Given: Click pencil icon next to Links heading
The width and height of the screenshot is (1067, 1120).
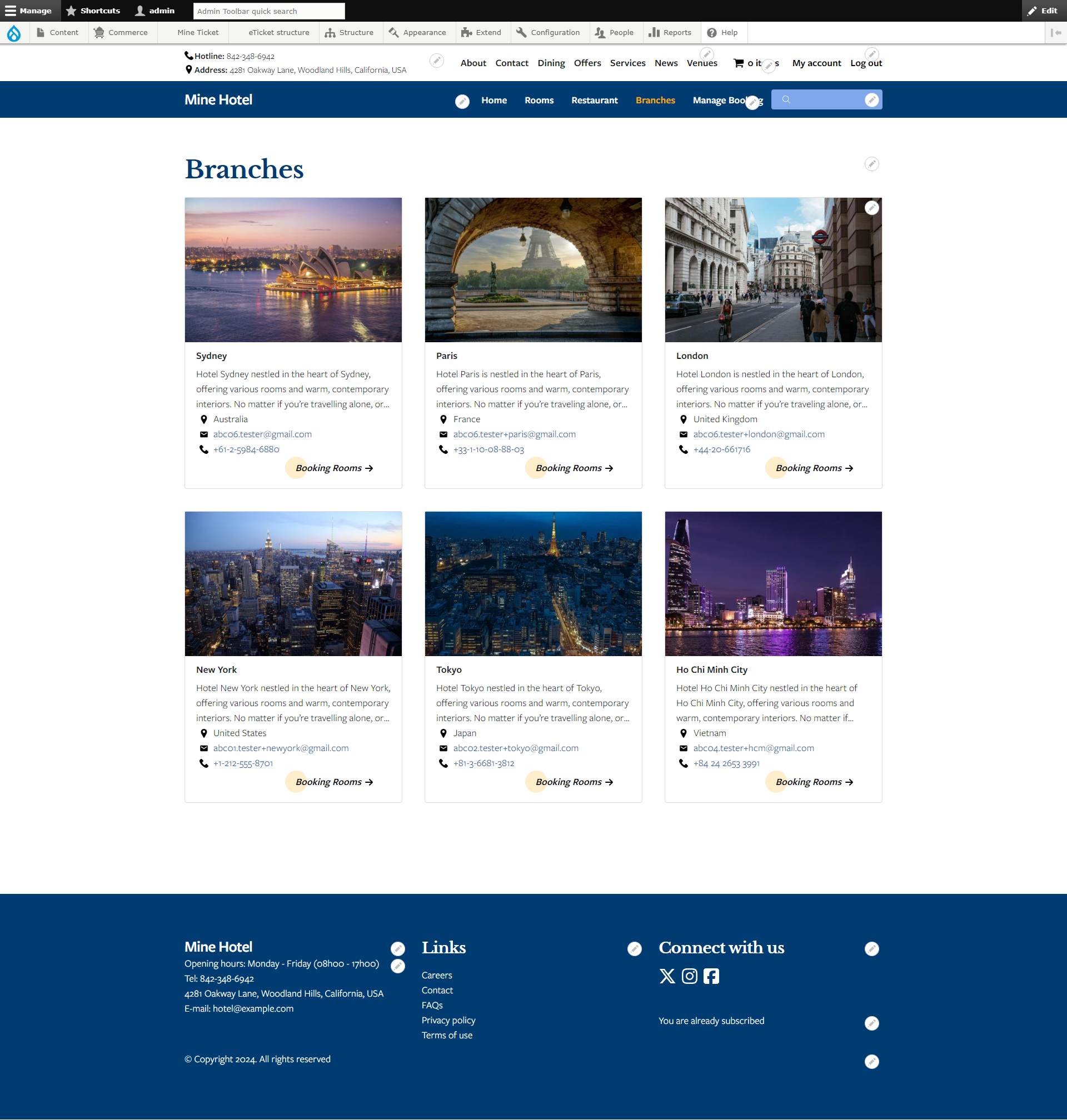Looking at the screenshot, I should 634,949.
